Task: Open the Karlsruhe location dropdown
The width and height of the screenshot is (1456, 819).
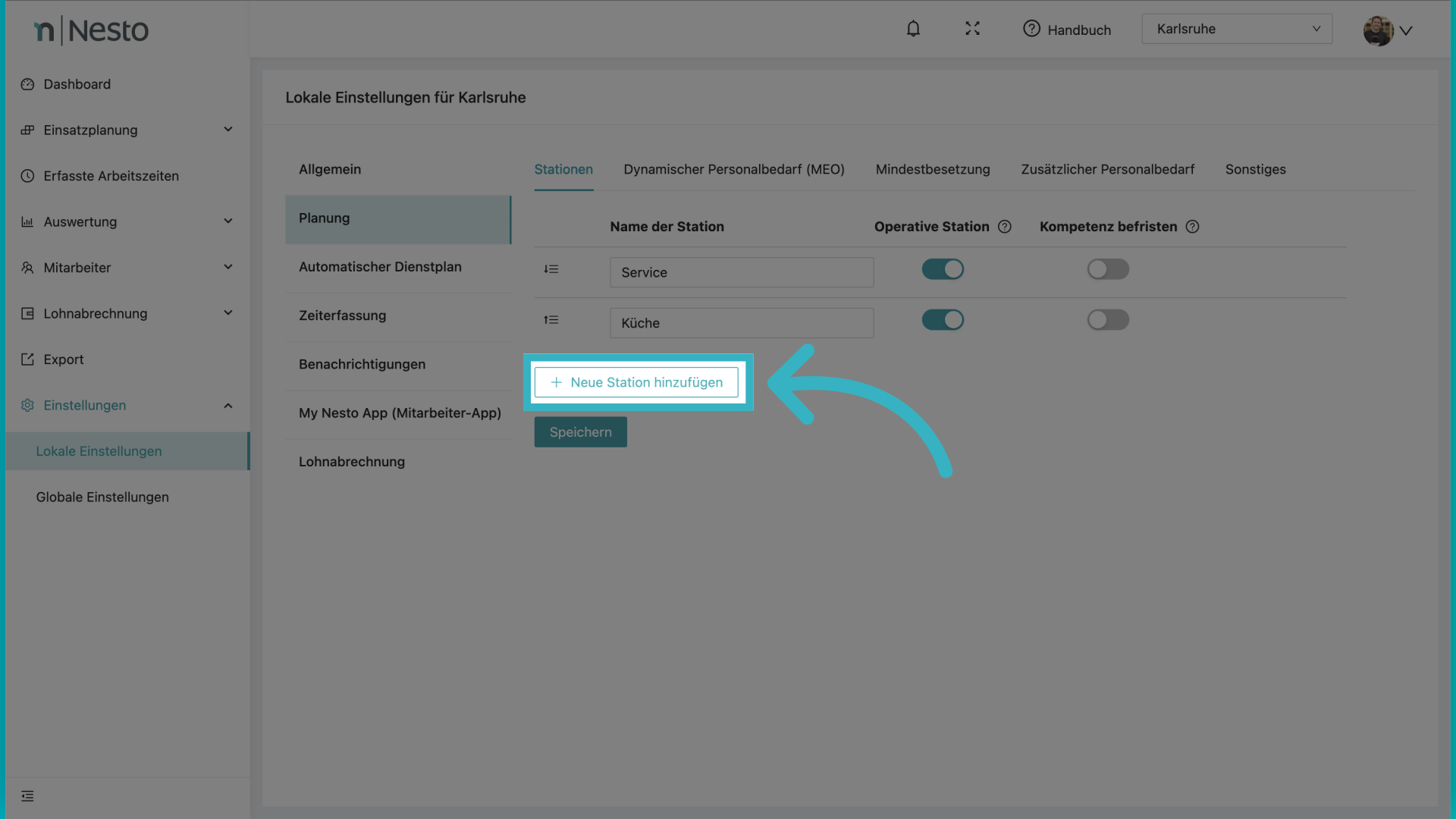Action: point(1237,29)
